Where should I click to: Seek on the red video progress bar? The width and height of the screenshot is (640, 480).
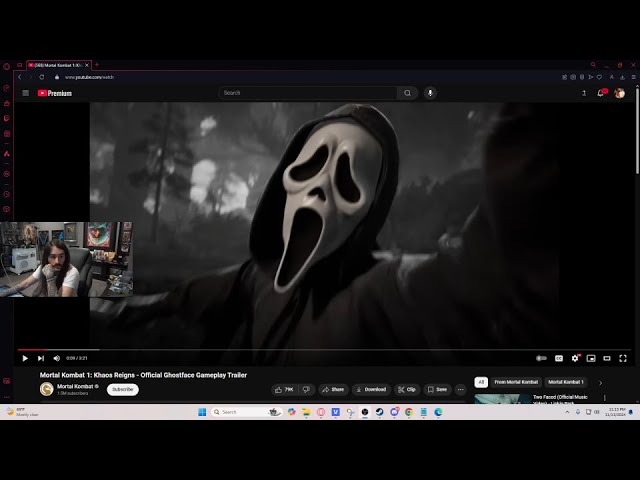coord(324,350)
